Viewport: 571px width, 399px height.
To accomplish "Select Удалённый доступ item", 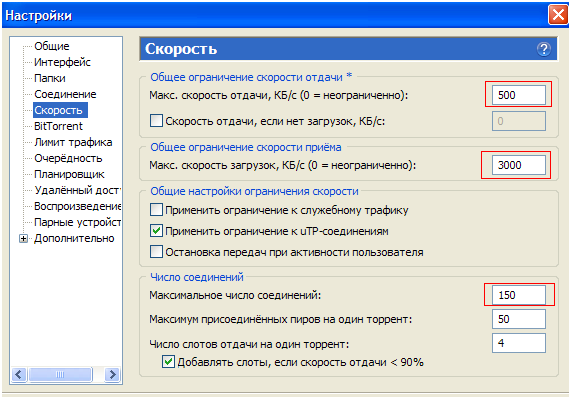I will pyautogui.click(x=78, y=190).
